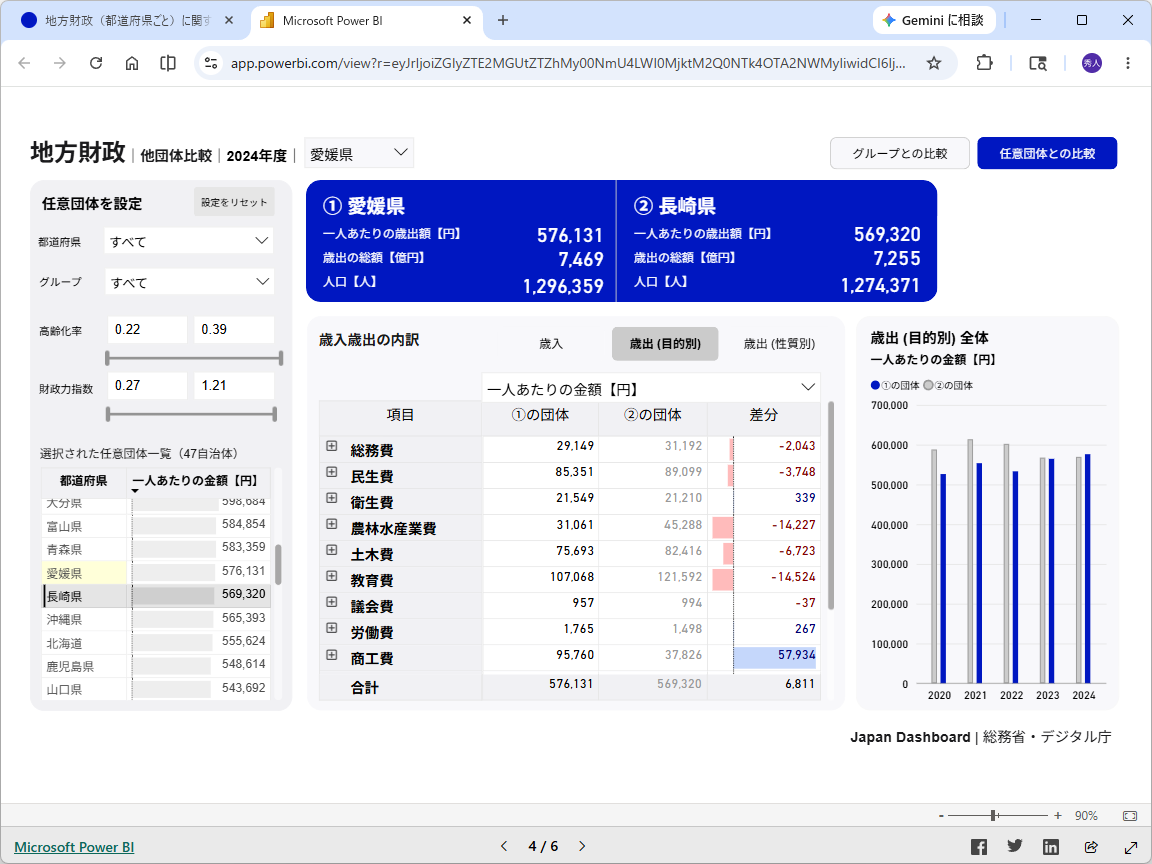Screen dimensions: 1152x864
Task: Click the address bar URL
Action: tap(567, 63)
